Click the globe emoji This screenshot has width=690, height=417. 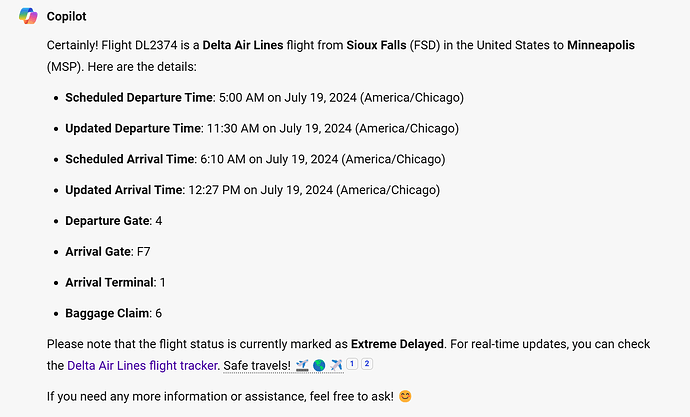pos(319,366)
